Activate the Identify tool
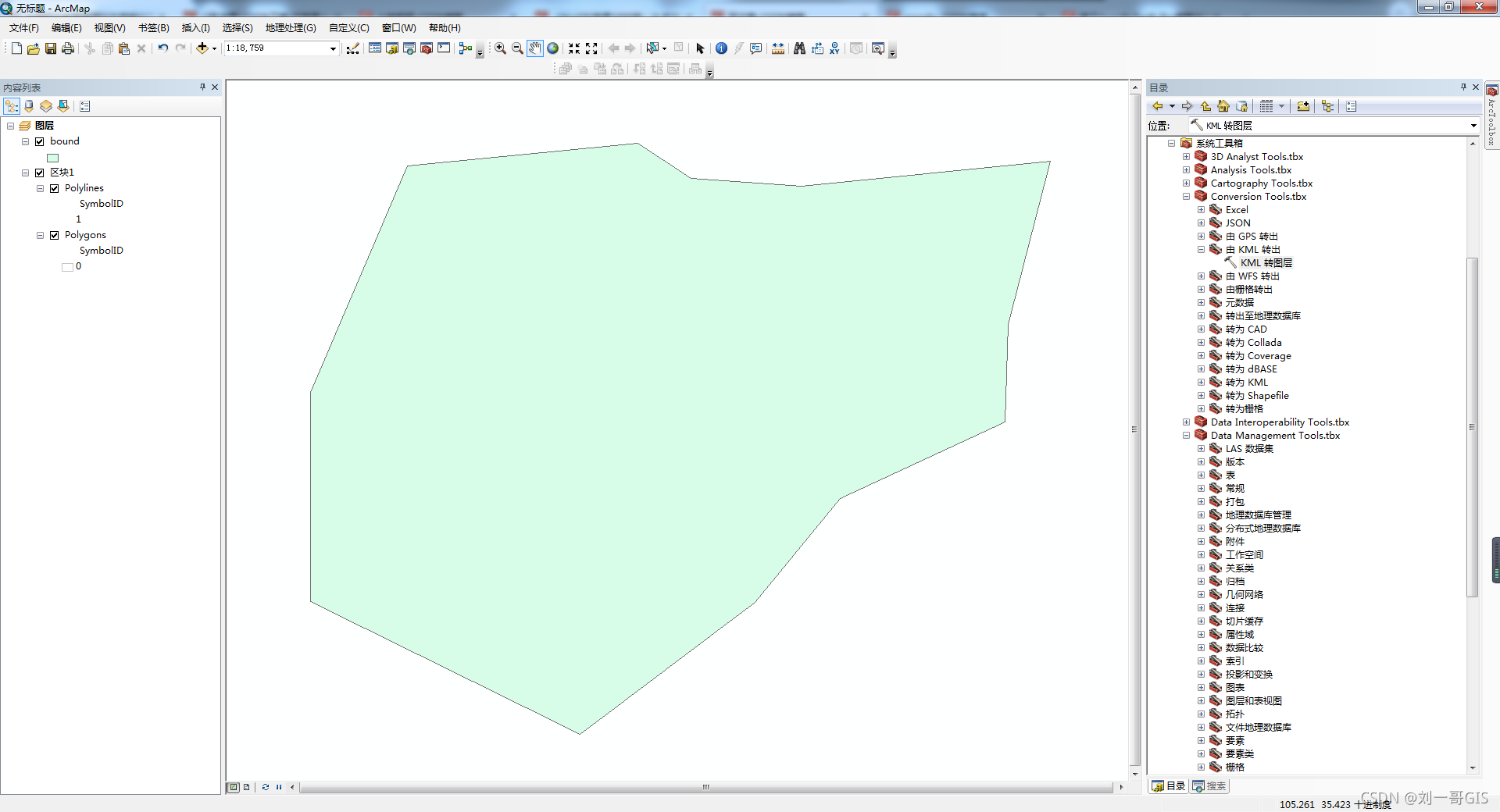Viewport: 1500px width, 812px height. tap(721, 48)
